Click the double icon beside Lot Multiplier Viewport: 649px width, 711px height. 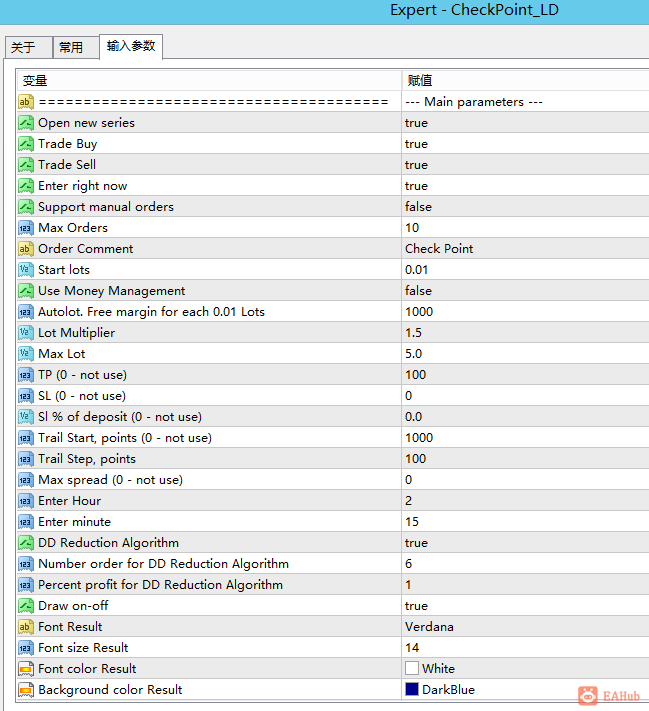(26, 333)
